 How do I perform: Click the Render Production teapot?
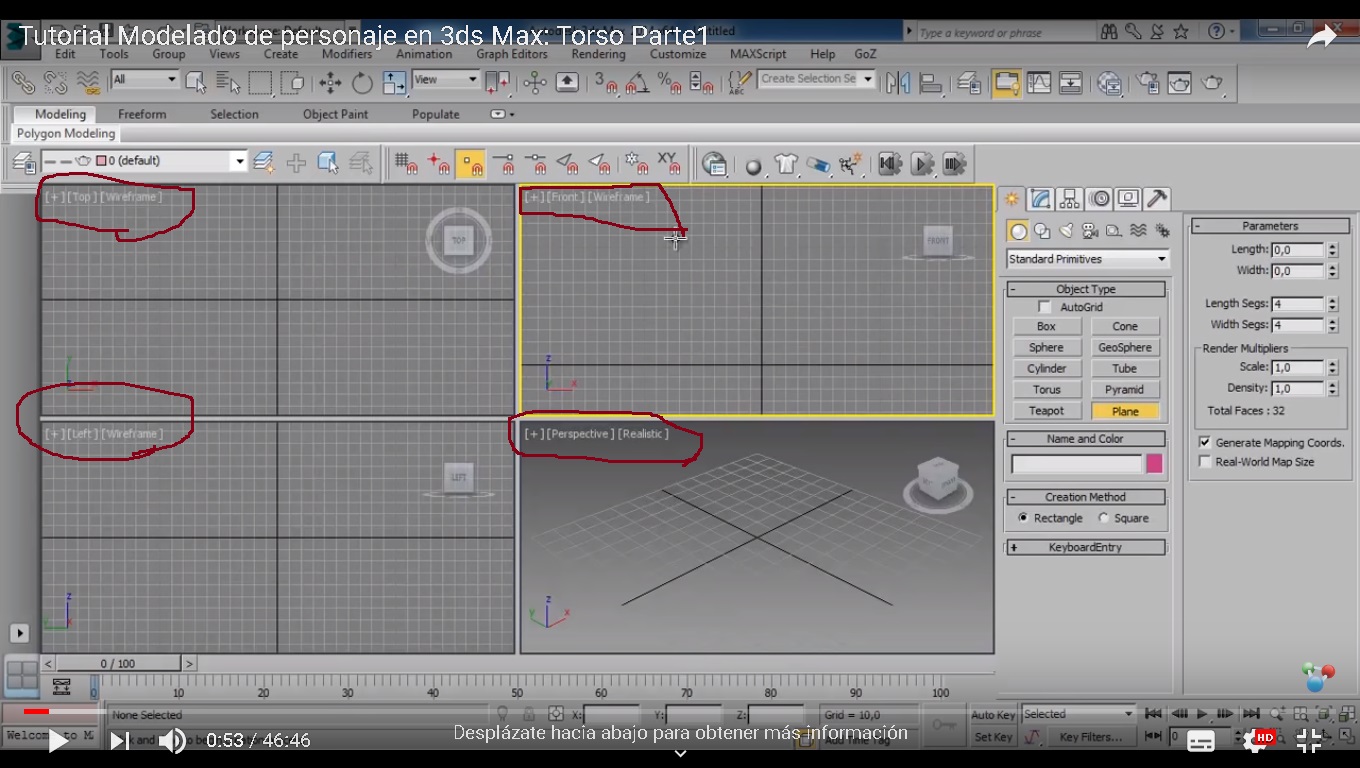click(1212, 81)
